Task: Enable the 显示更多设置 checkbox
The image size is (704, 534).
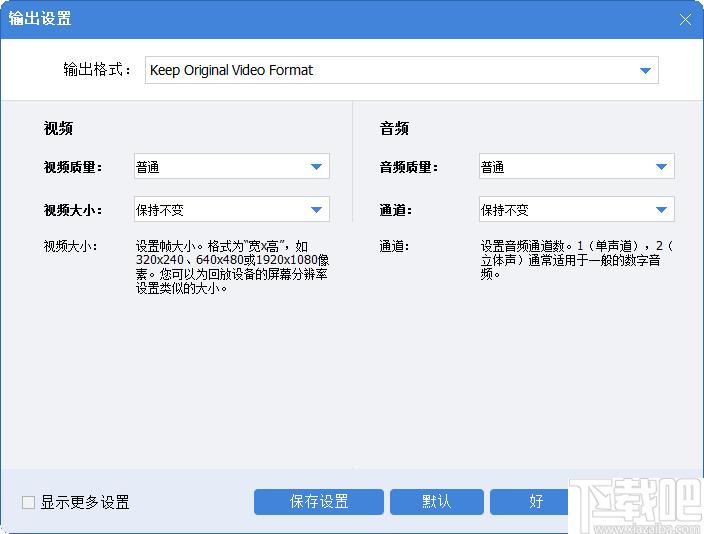Action: (x=28, y=502)
